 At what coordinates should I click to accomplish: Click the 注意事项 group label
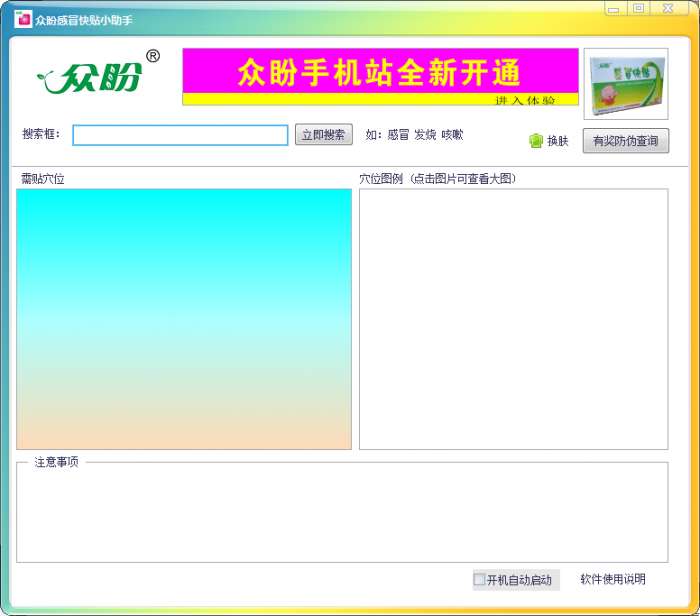[57, 462]
